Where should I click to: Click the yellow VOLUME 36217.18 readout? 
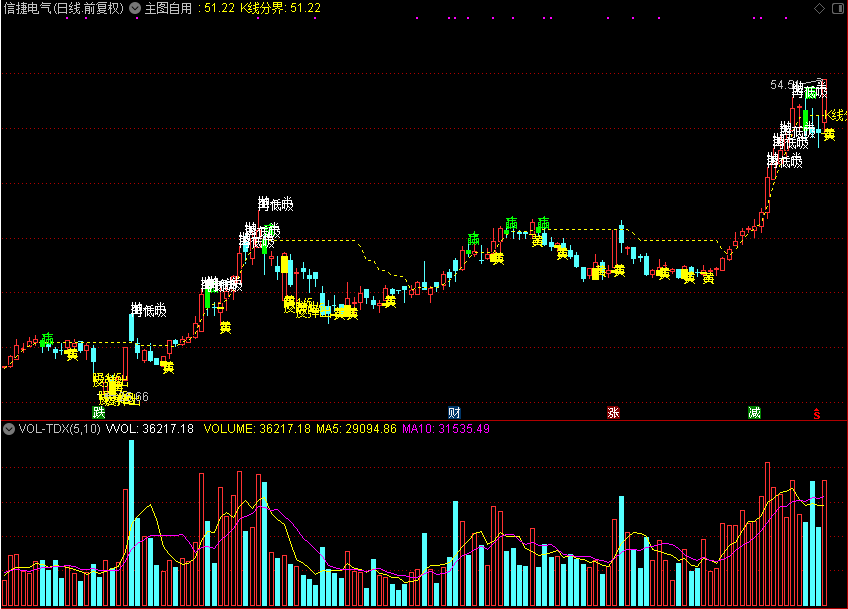[x=257, y=429]
